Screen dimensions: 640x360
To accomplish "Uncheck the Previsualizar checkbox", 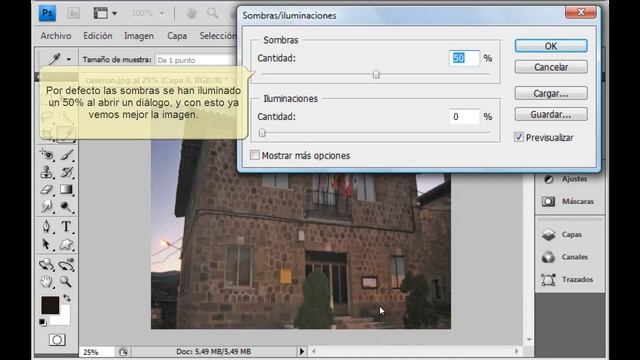I will coord(519,137).
